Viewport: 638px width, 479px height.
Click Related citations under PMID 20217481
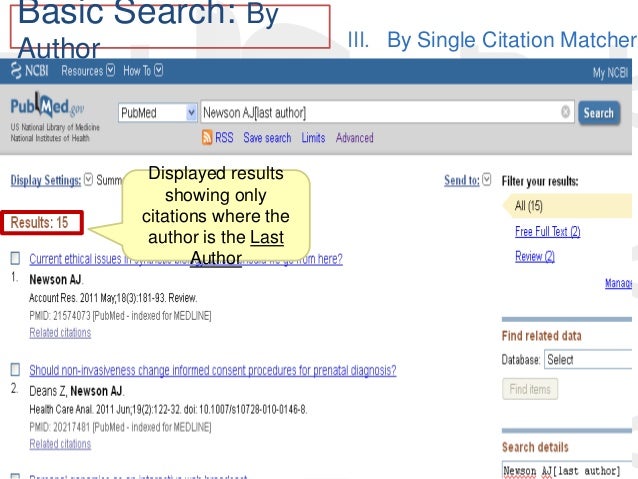(60, 444)
